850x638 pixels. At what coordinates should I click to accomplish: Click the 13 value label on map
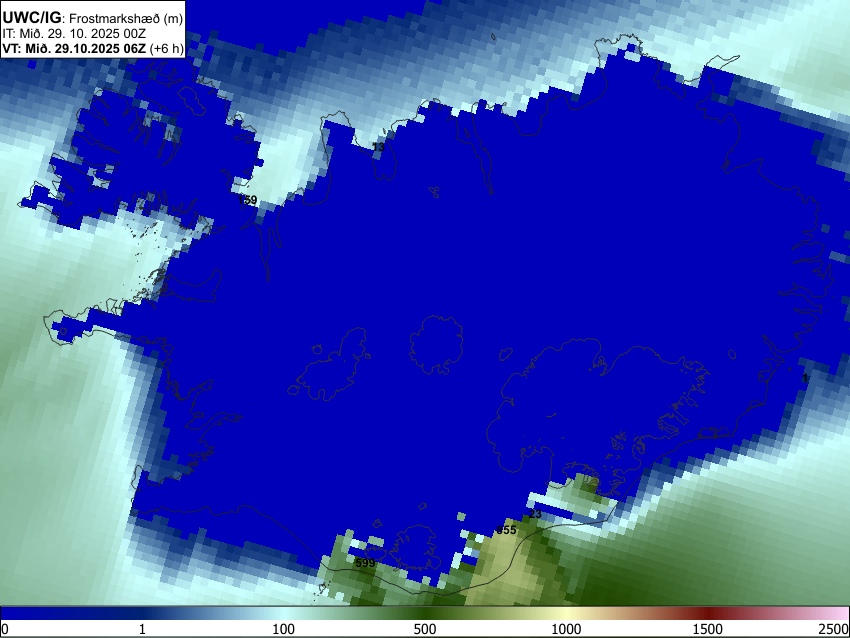[378, 147]
